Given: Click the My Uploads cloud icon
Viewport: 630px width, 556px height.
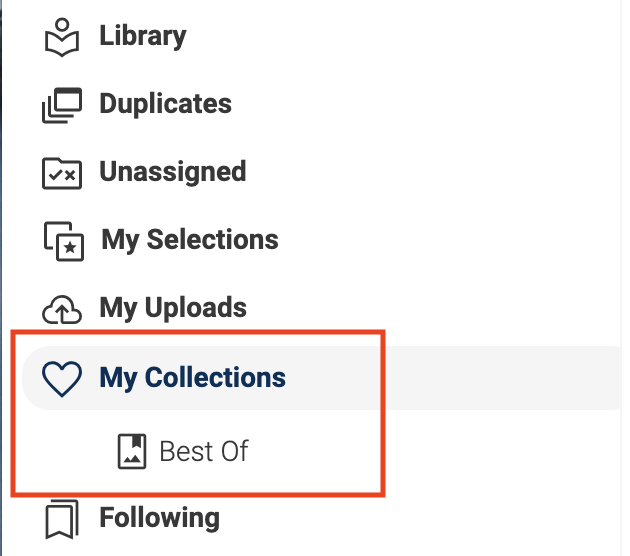Looking at the screenshot, I should [x=61, y=309].
